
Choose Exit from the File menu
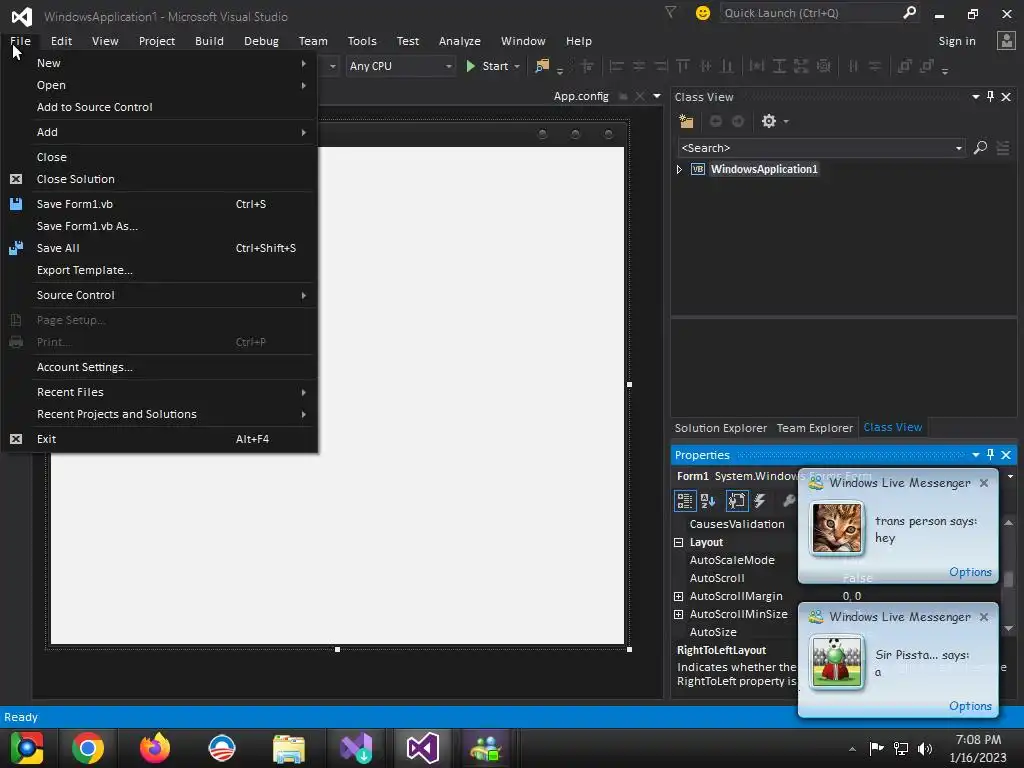160,439
